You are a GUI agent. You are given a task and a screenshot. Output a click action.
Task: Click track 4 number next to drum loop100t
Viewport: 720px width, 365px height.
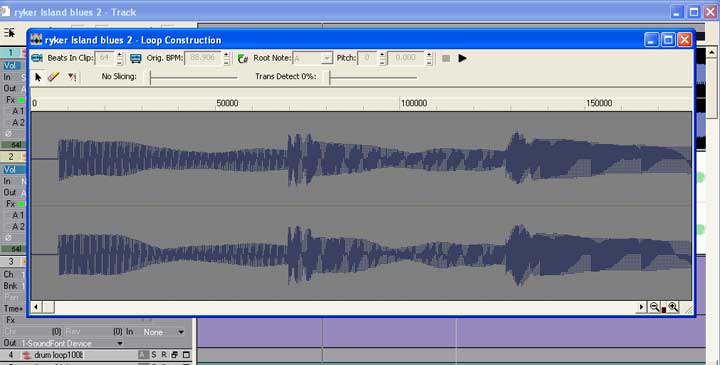click(x=11, y=355)
